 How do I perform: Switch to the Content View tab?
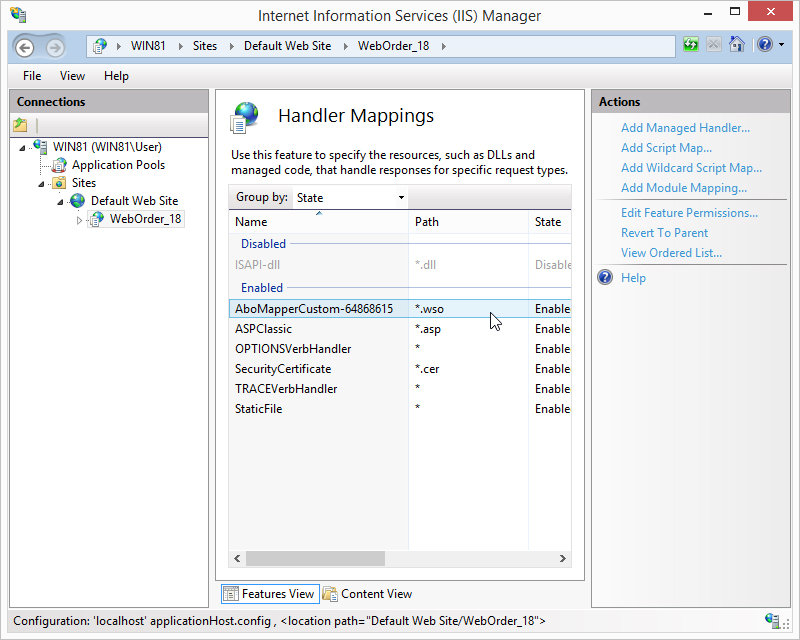(x=367, y=594)
